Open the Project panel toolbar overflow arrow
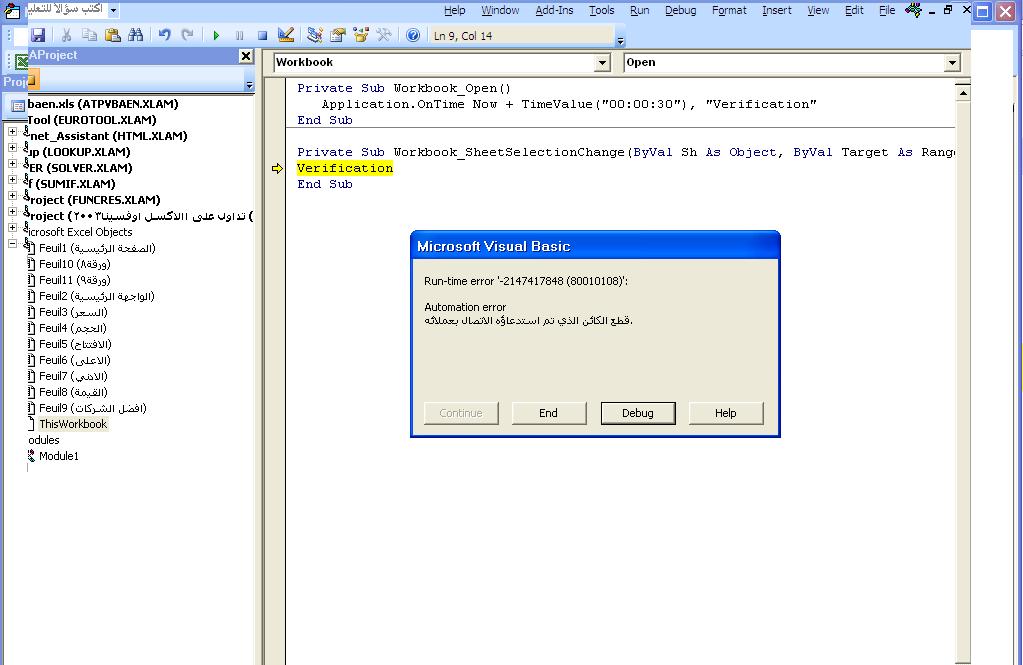Image resolution: width=1023 pixels, height=665 pixels. pos(249,85)
